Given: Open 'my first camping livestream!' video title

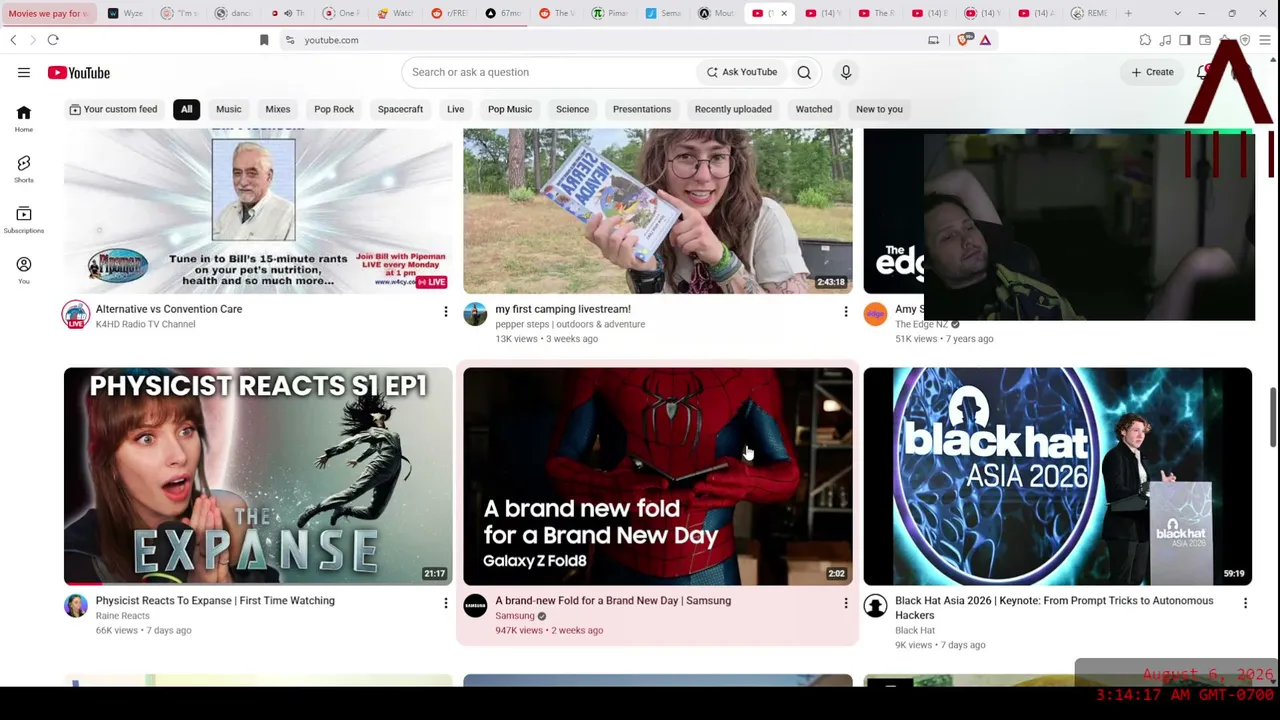Looking at the screenshot, I should (563, 309).
